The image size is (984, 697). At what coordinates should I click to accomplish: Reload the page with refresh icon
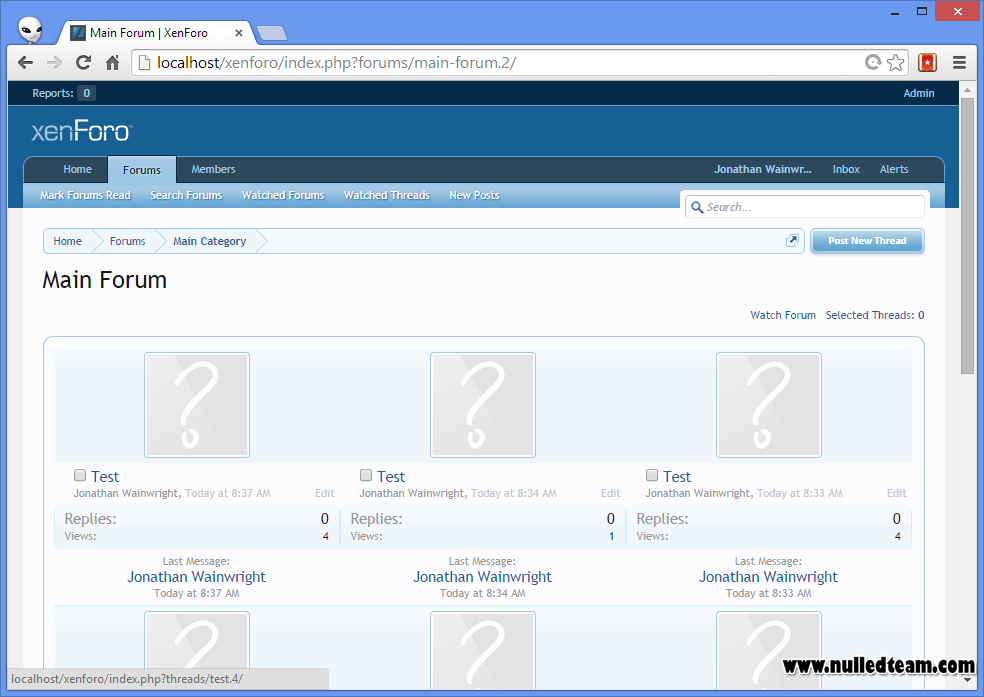click(83, 63)
